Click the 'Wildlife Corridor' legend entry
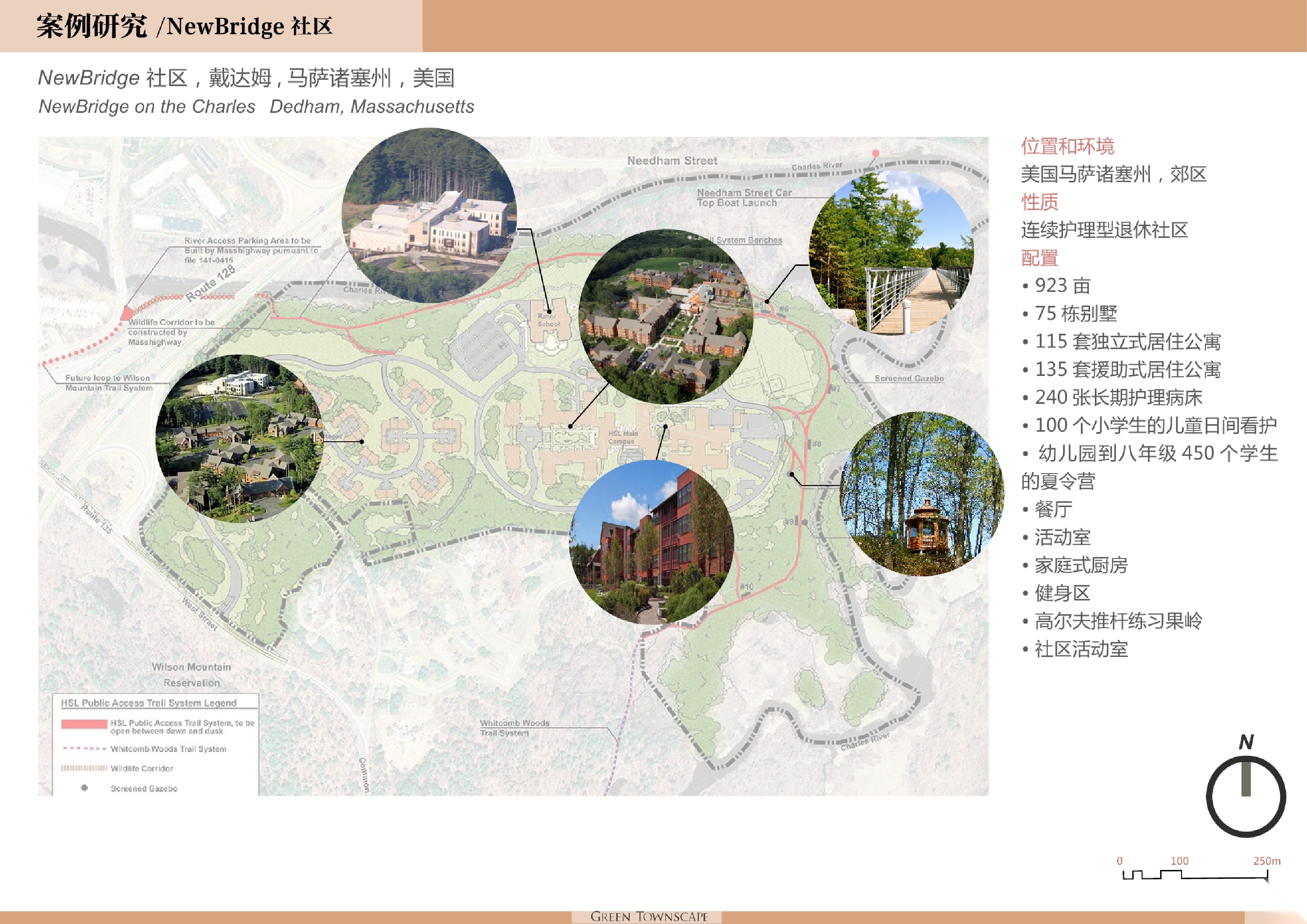Viewport: 1307px width, 924px height. pos(117,768)
